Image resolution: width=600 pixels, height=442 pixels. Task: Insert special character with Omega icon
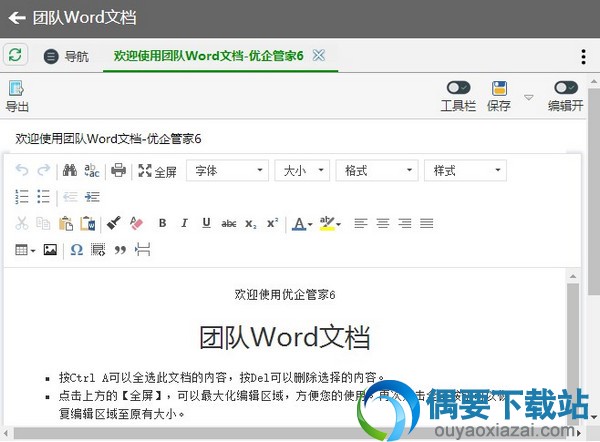point(77,250)
